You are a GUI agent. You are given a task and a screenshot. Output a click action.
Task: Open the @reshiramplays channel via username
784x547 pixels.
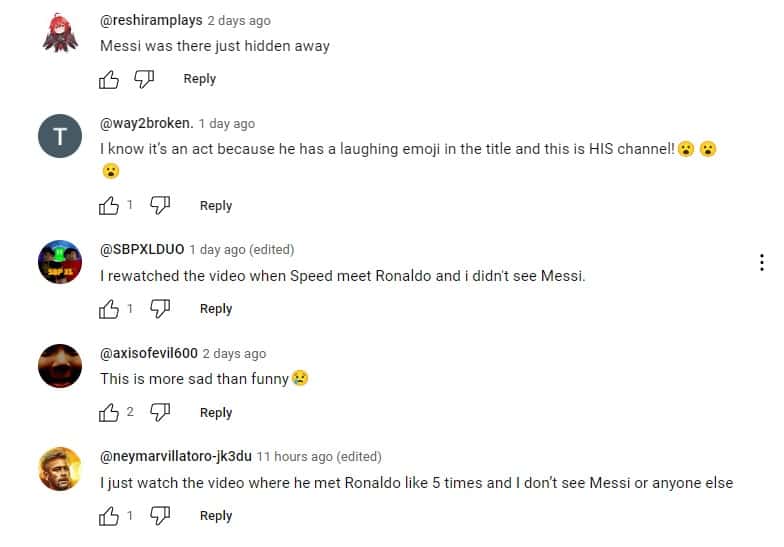(x=151, y=20)
